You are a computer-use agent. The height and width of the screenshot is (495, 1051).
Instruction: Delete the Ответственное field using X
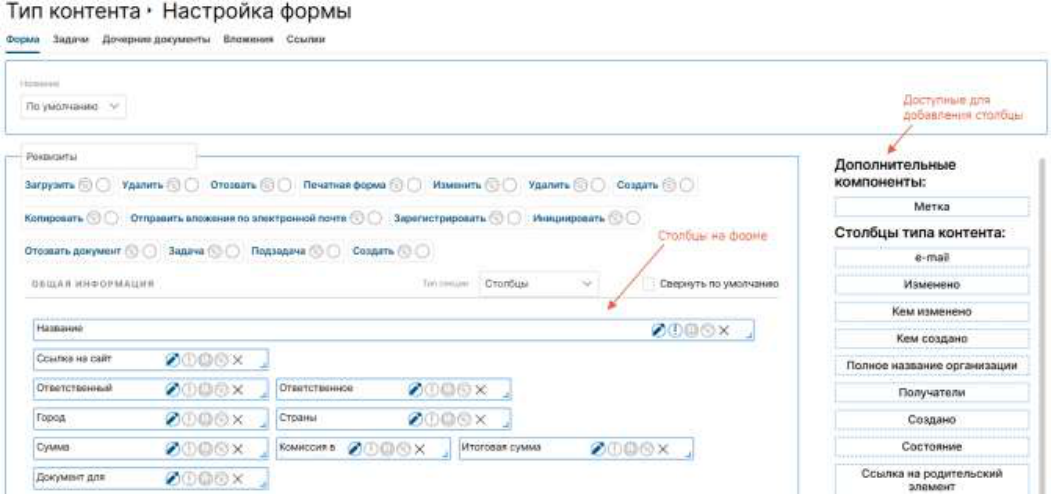tap(481, 389)
